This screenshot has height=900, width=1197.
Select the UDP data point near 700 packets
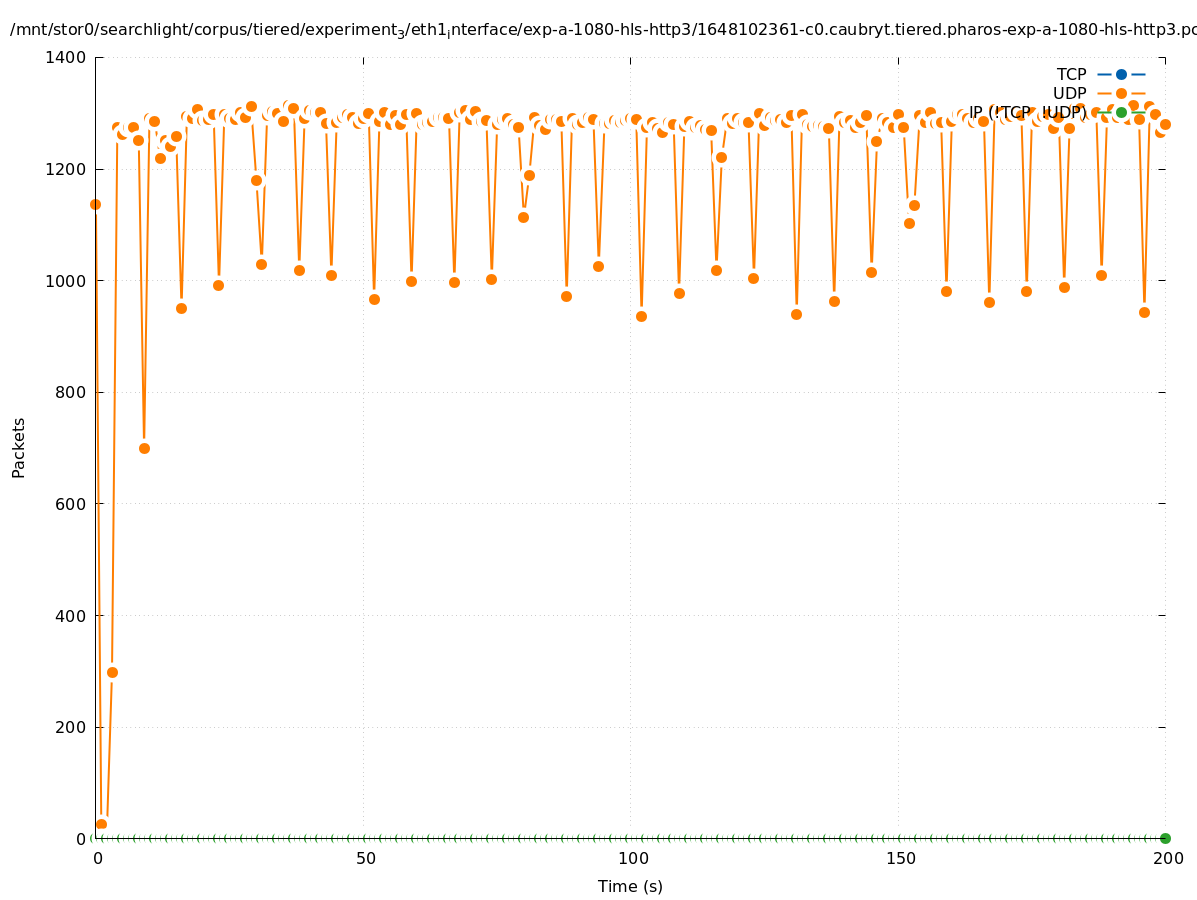coord(144,448)
